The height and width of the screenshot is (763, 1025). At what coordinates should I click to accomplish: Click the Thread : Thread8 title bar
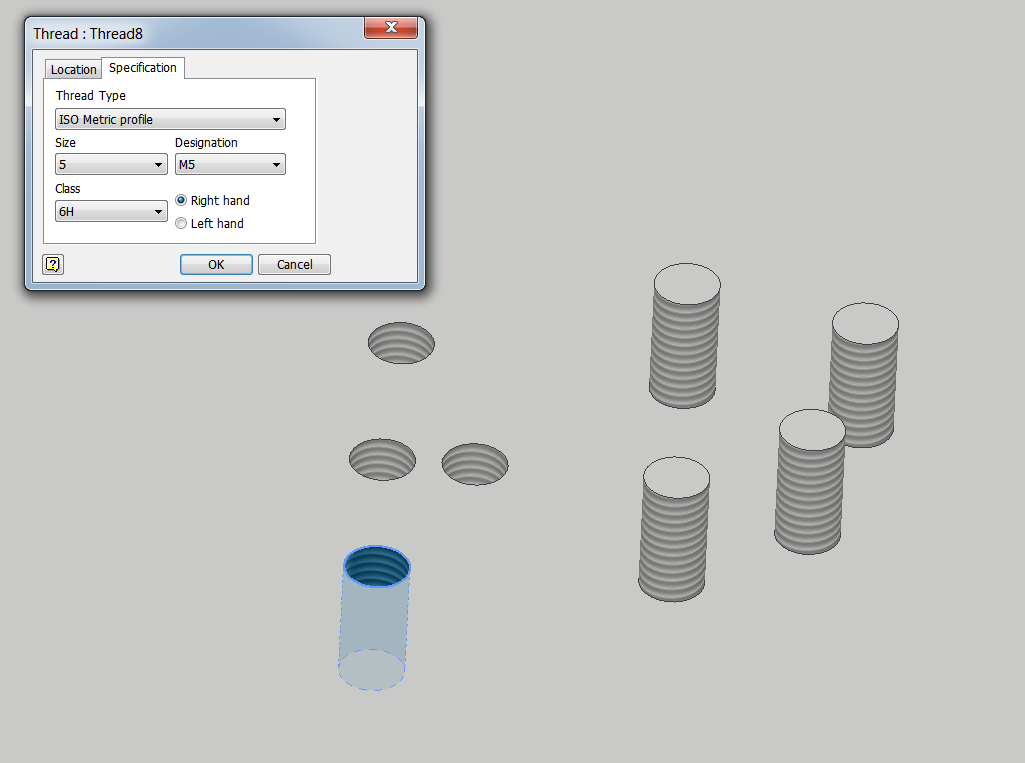tap(180, 33)
